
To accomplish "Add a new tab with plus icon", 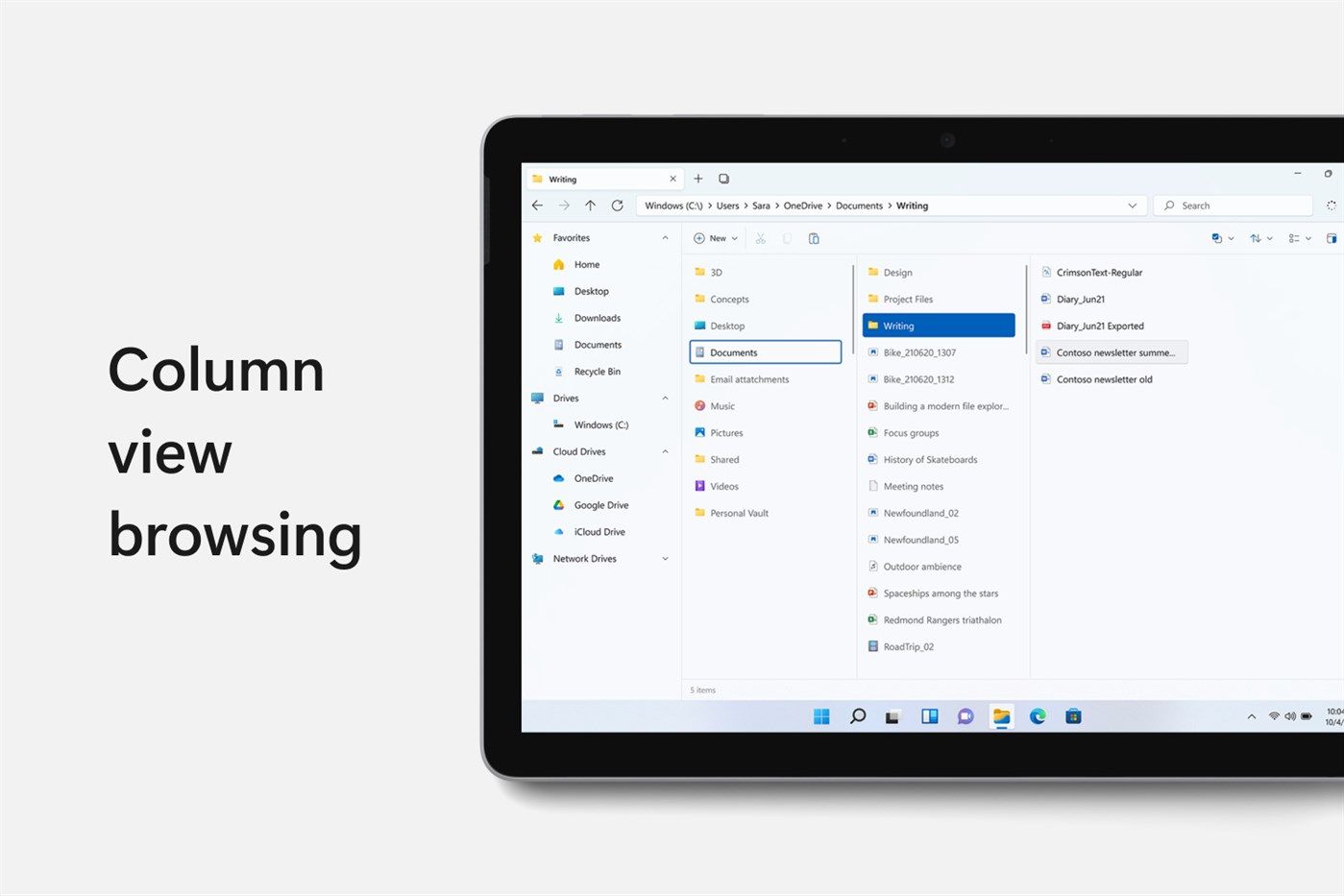I will pyautogui.click(x=698, y=179).
